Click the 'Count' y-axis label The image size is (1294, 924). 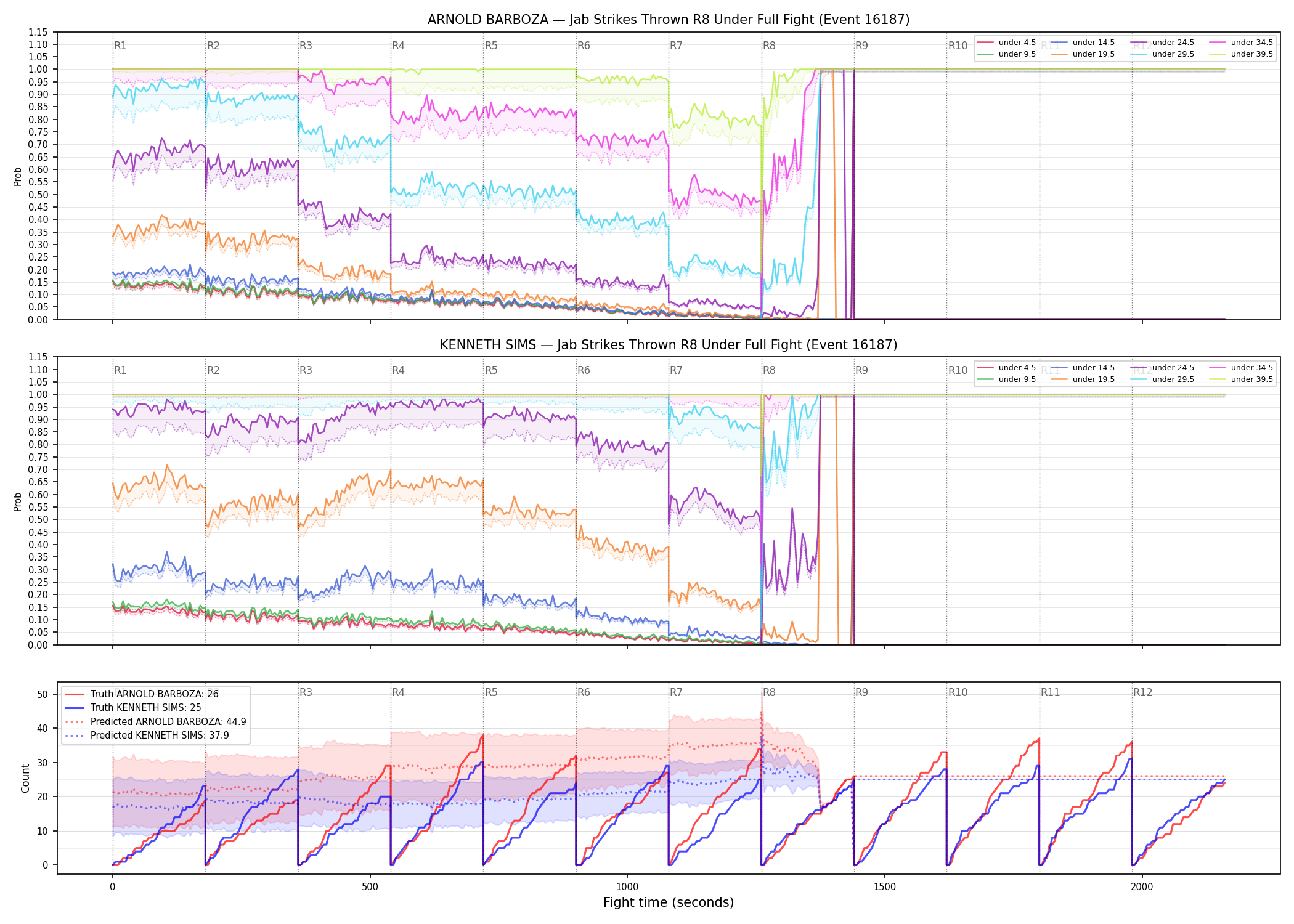25,778
